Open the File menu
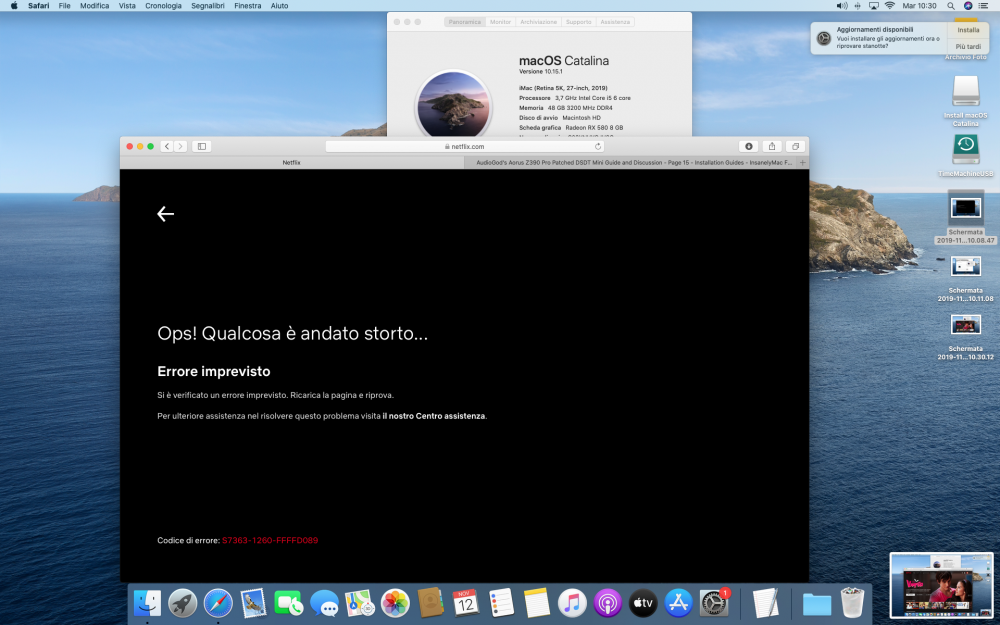This screenshot has height=625, width=1000. [64, 6]
